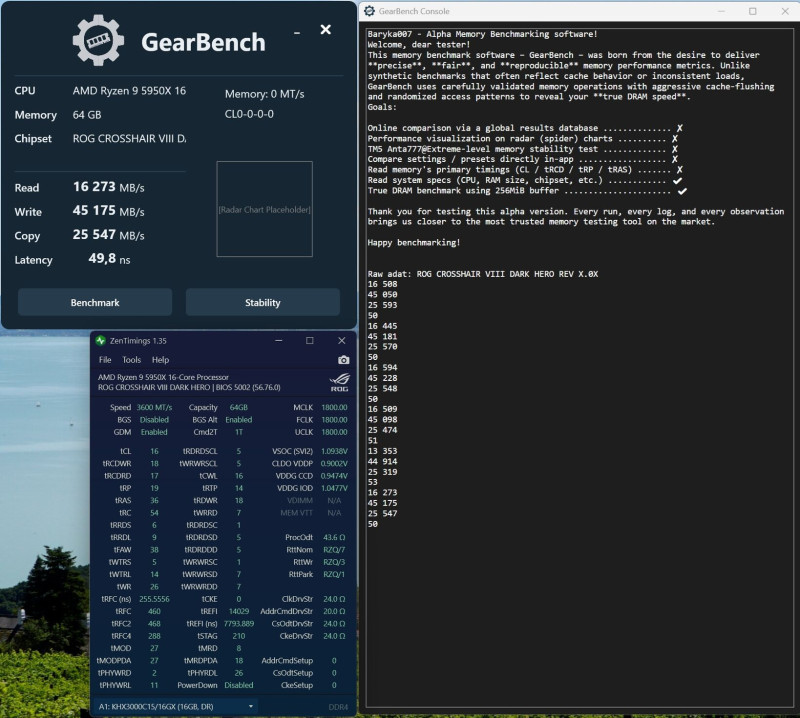Click the ROG logo in ZenTimings
This screenshot has height=718, width=800.
339,382
